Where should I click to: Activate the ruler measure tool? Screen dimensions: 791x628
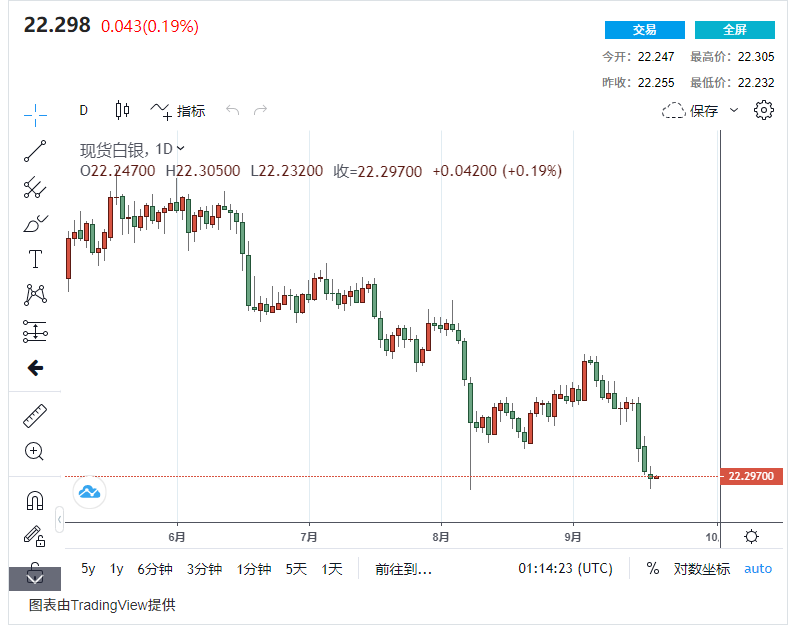click(35, 415)
